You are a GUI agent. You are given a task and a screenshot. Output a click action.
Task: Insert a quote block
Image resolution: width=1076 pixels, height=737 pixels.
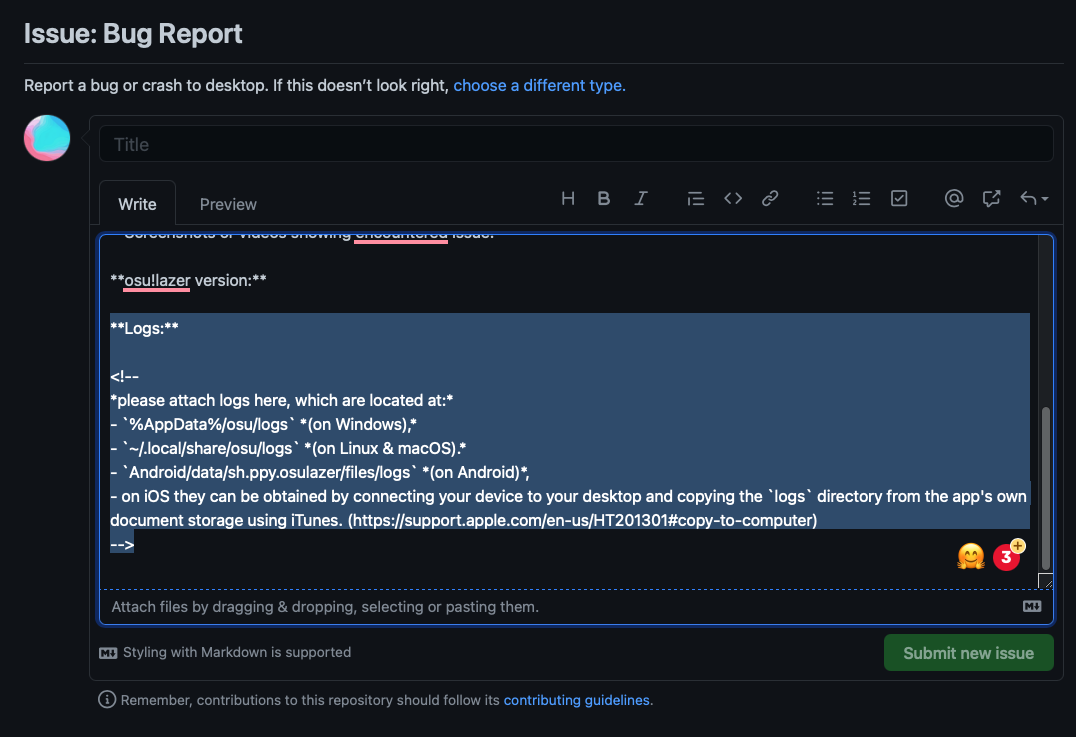(x=695, y=198)
